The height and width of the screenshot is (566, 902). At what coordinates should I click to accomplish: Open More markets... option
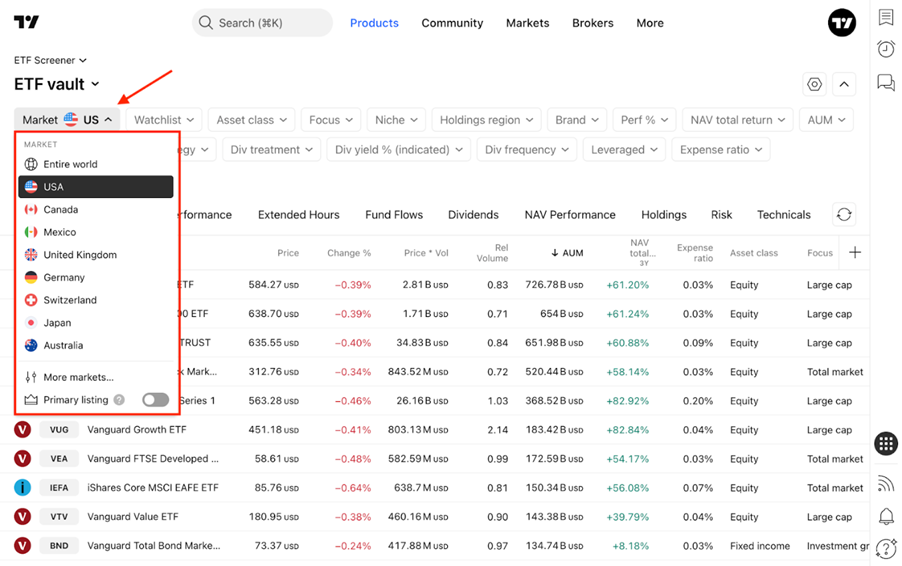point(95,377)
